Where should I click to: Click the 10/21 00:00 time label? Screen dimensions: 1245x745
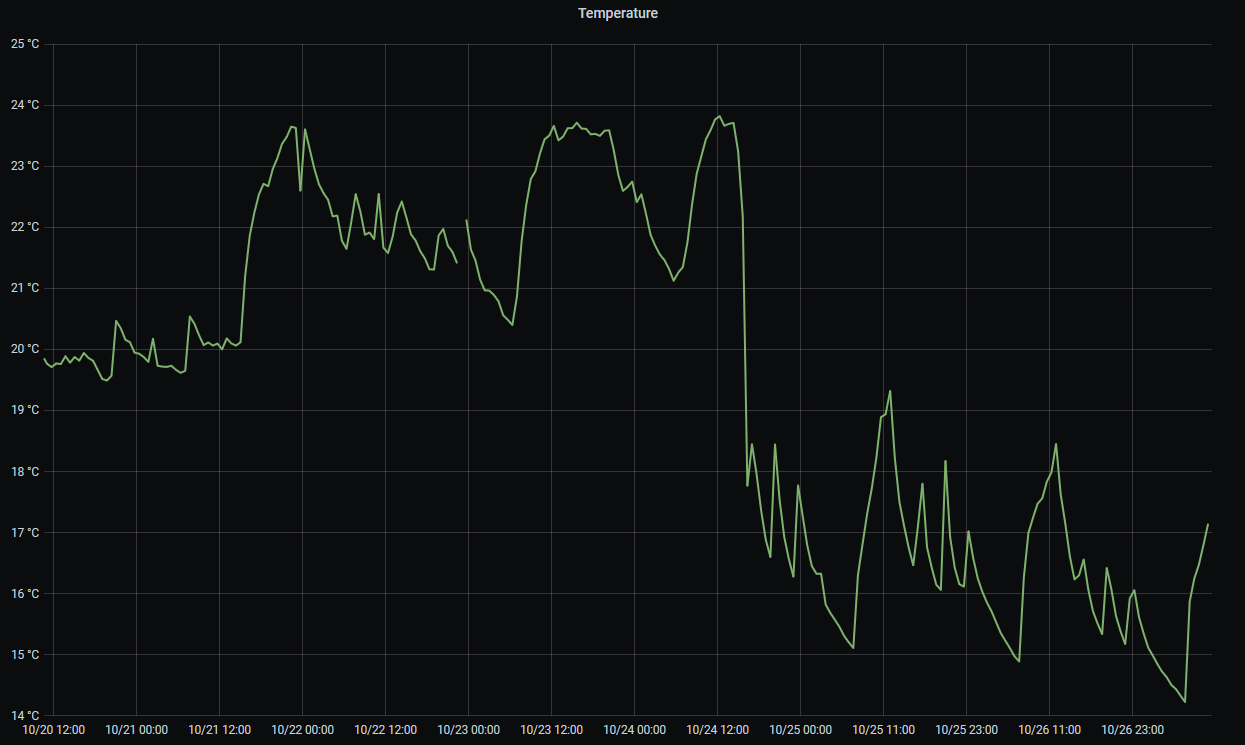[136, 730]
